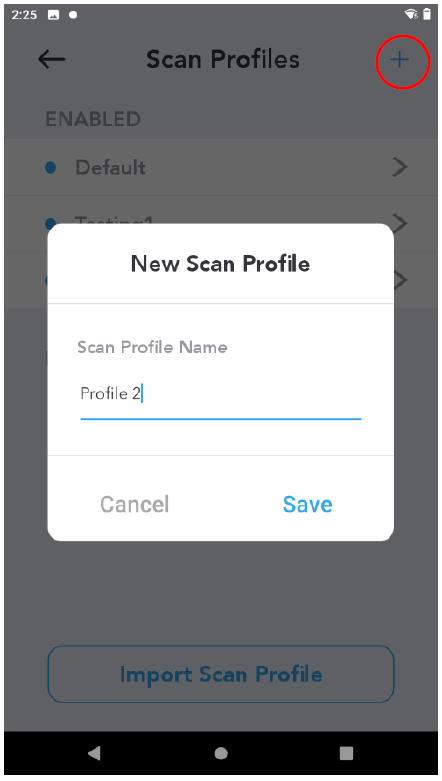The height and width of the screenshot is (781, 442).
Task: Tap the dot notification icon in status bar
Action: pyautogui.click(x=73, y=15)
